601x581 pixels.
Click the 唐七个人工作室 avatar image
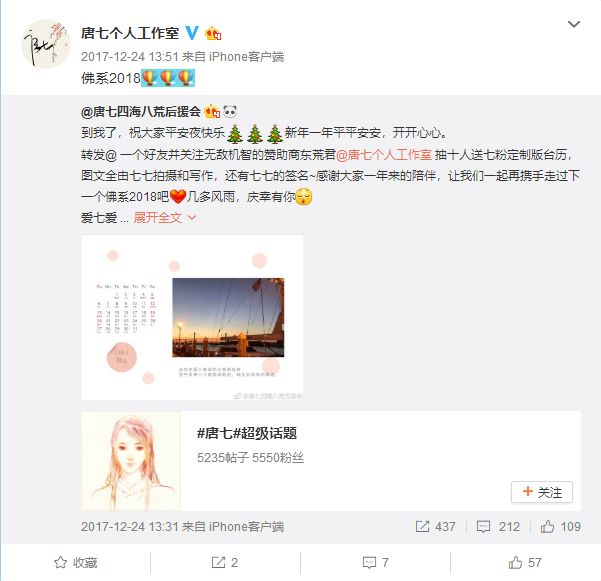point(46,44)
